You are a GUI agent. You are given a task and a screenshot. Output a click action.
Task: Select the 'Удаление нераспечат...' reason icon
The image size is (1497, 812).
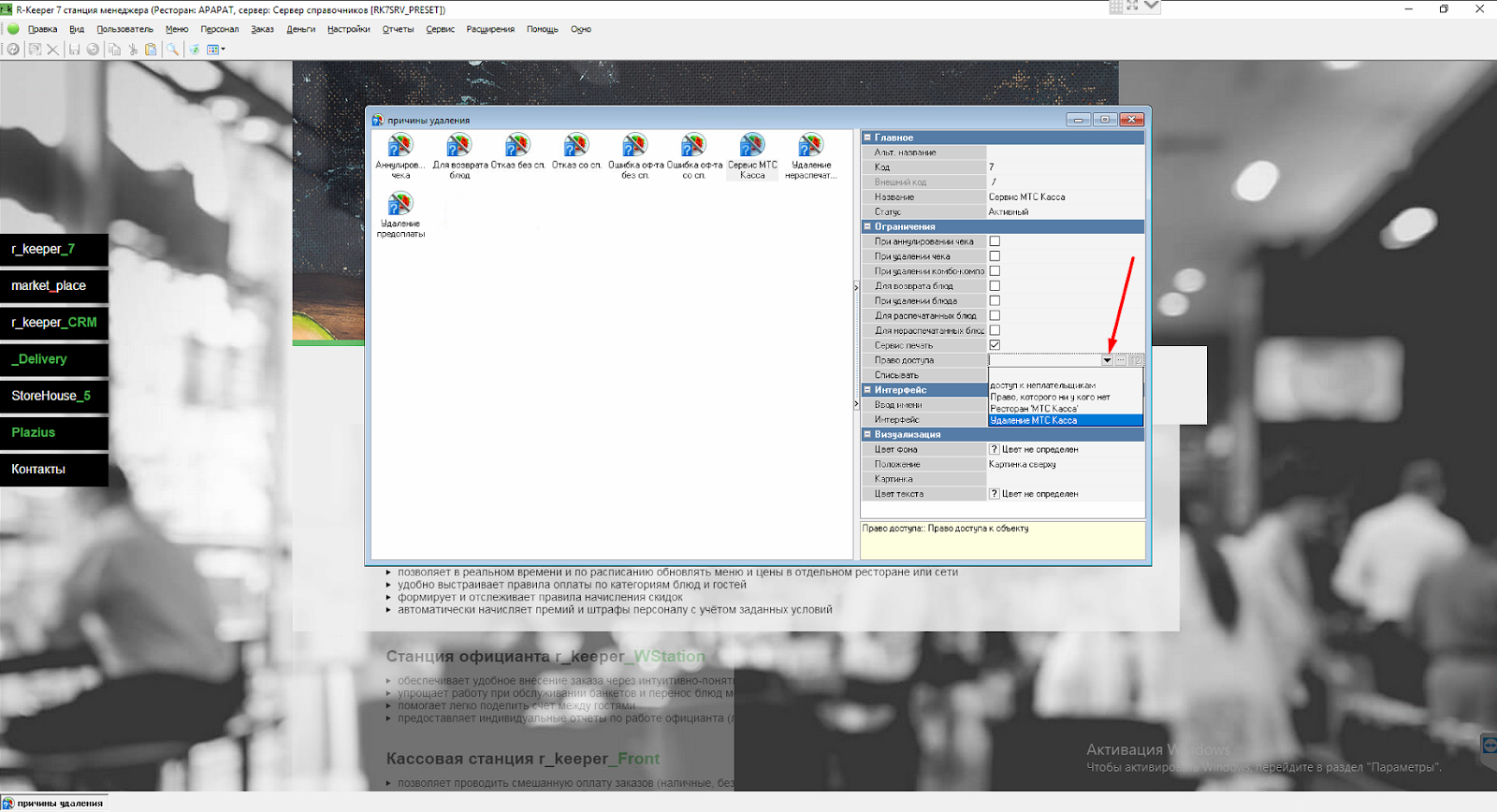(x=811, y=156)
